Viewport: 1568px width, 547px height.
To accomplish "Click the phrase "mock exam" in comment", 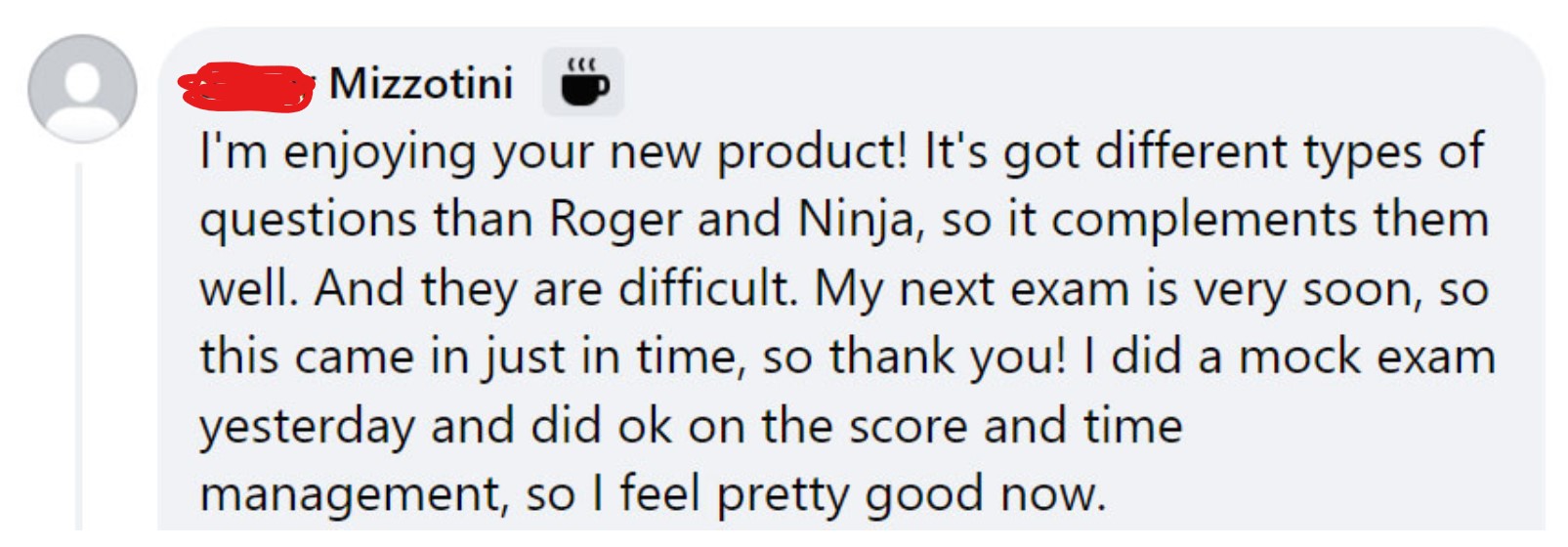I will coord(1367,357).
